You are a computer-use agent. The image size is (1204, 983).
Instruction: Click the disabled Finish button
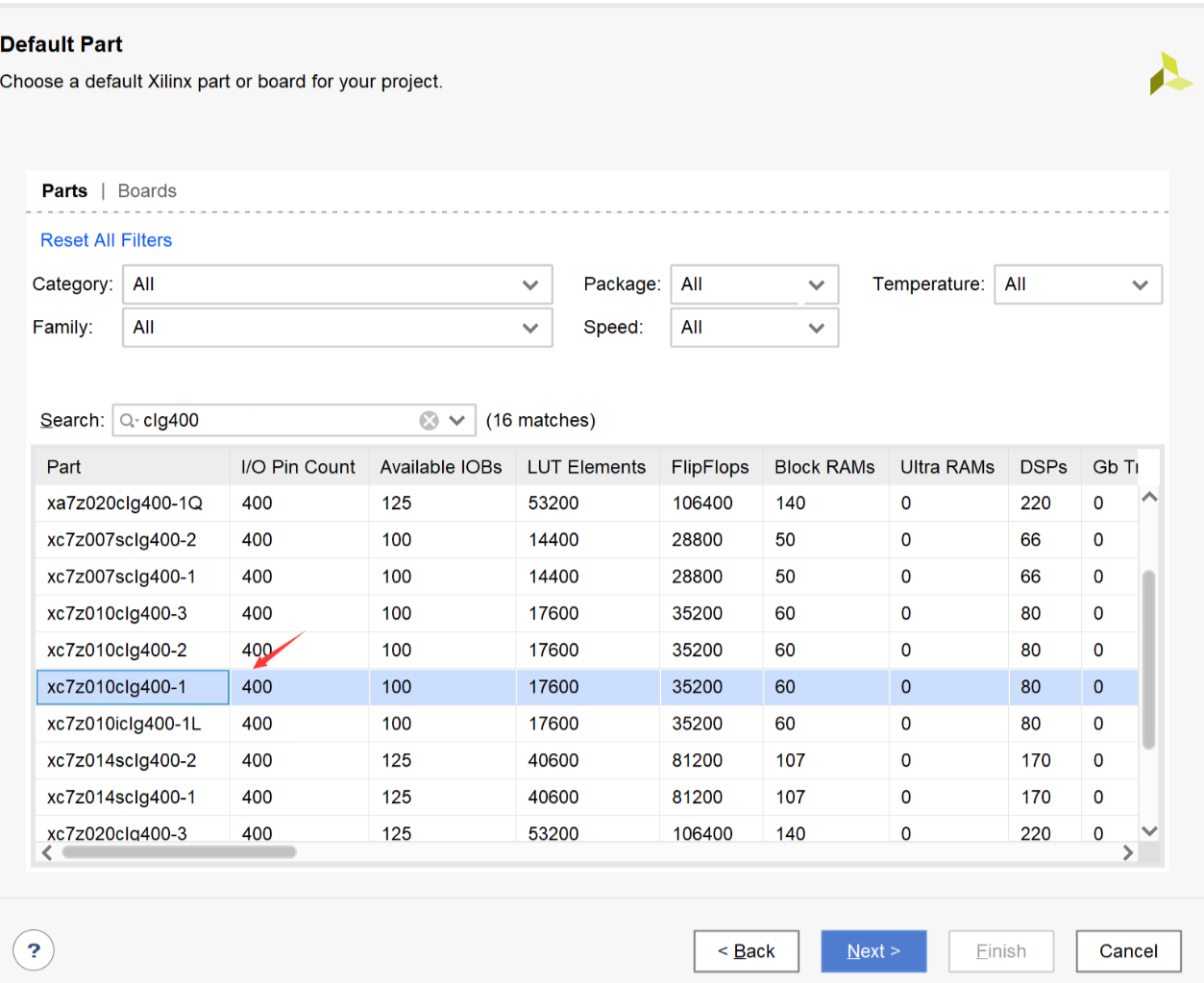(1001, 951)
